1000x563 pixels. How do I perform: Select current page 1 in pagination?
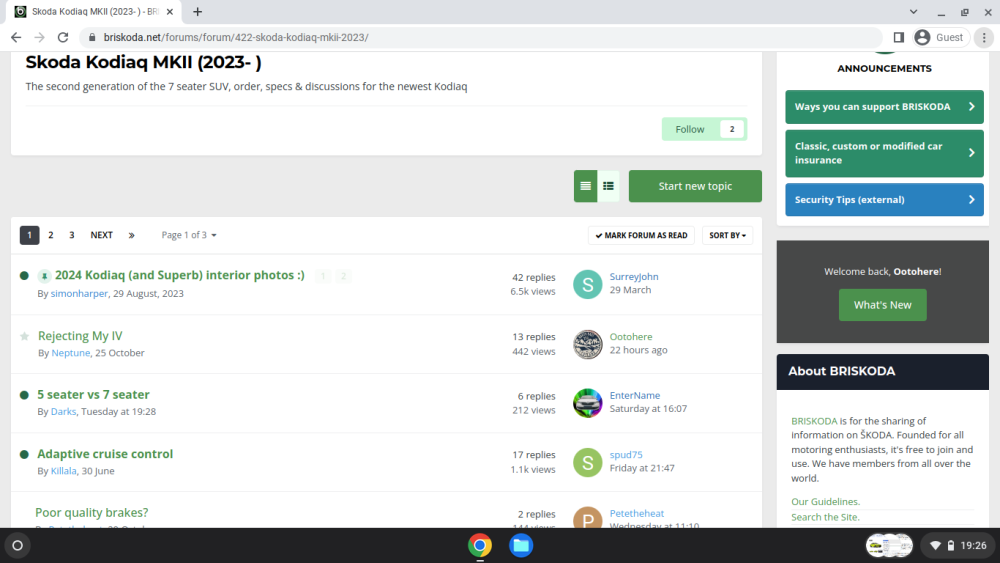click(29, 235)
